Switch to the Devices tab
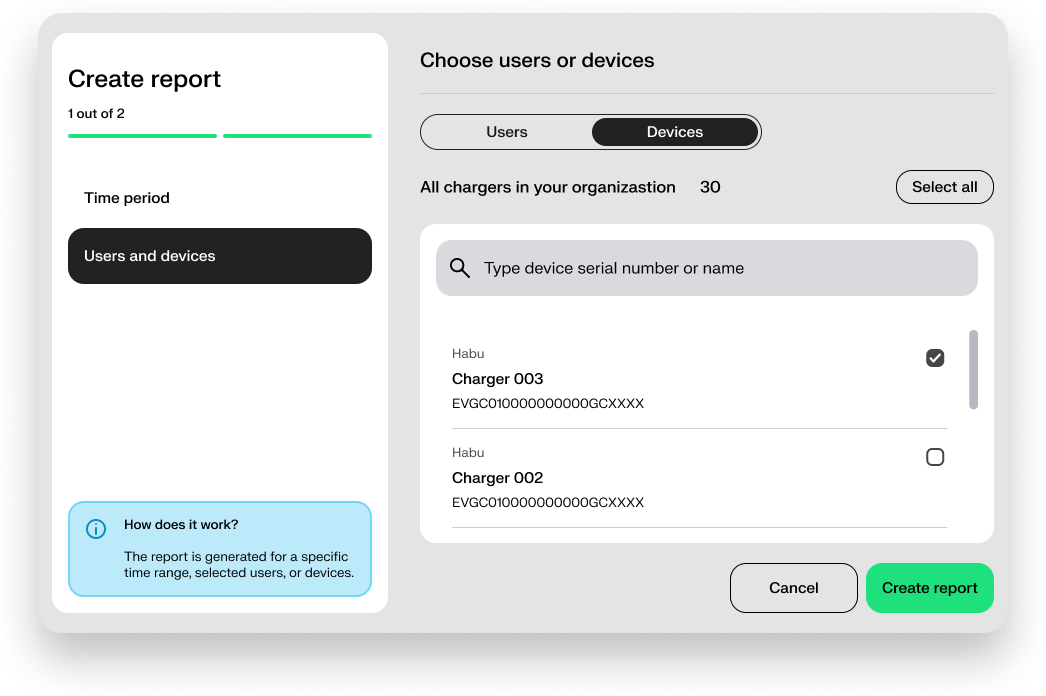This screenshot has width=1046, height=696. point(674,131)
